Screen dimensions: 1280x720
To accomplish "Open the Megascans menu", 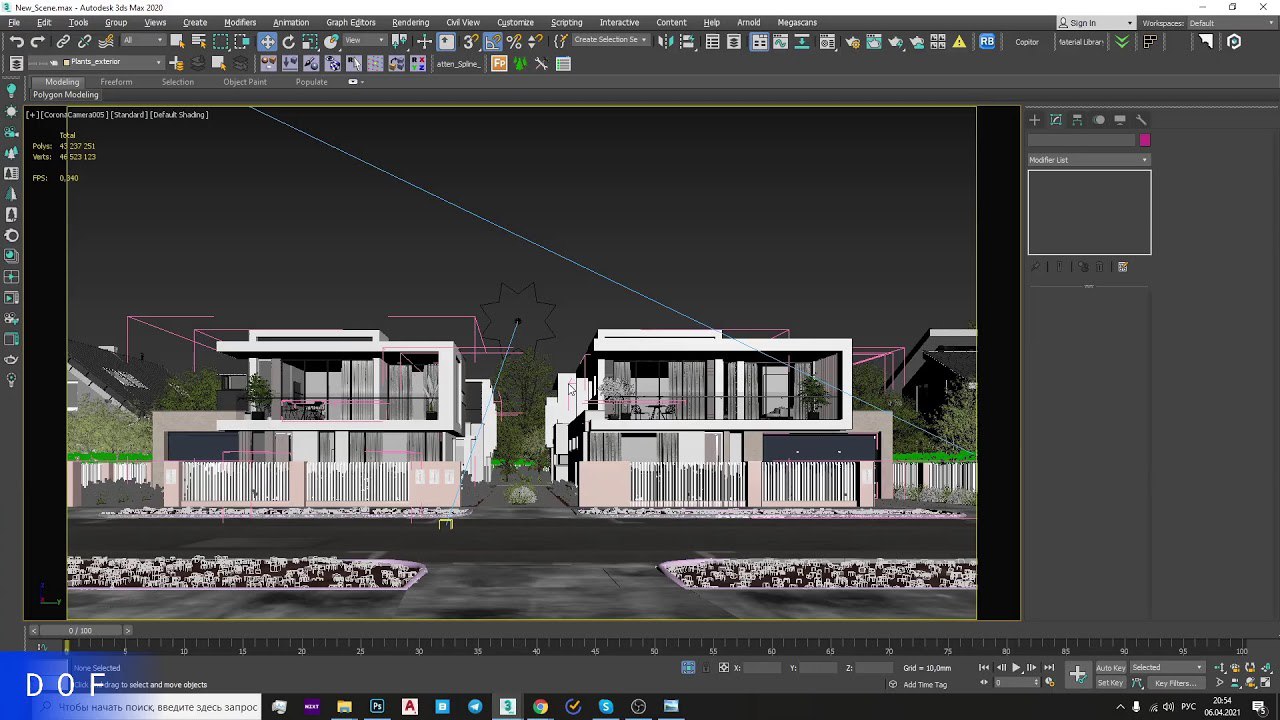I will point(797,22).
